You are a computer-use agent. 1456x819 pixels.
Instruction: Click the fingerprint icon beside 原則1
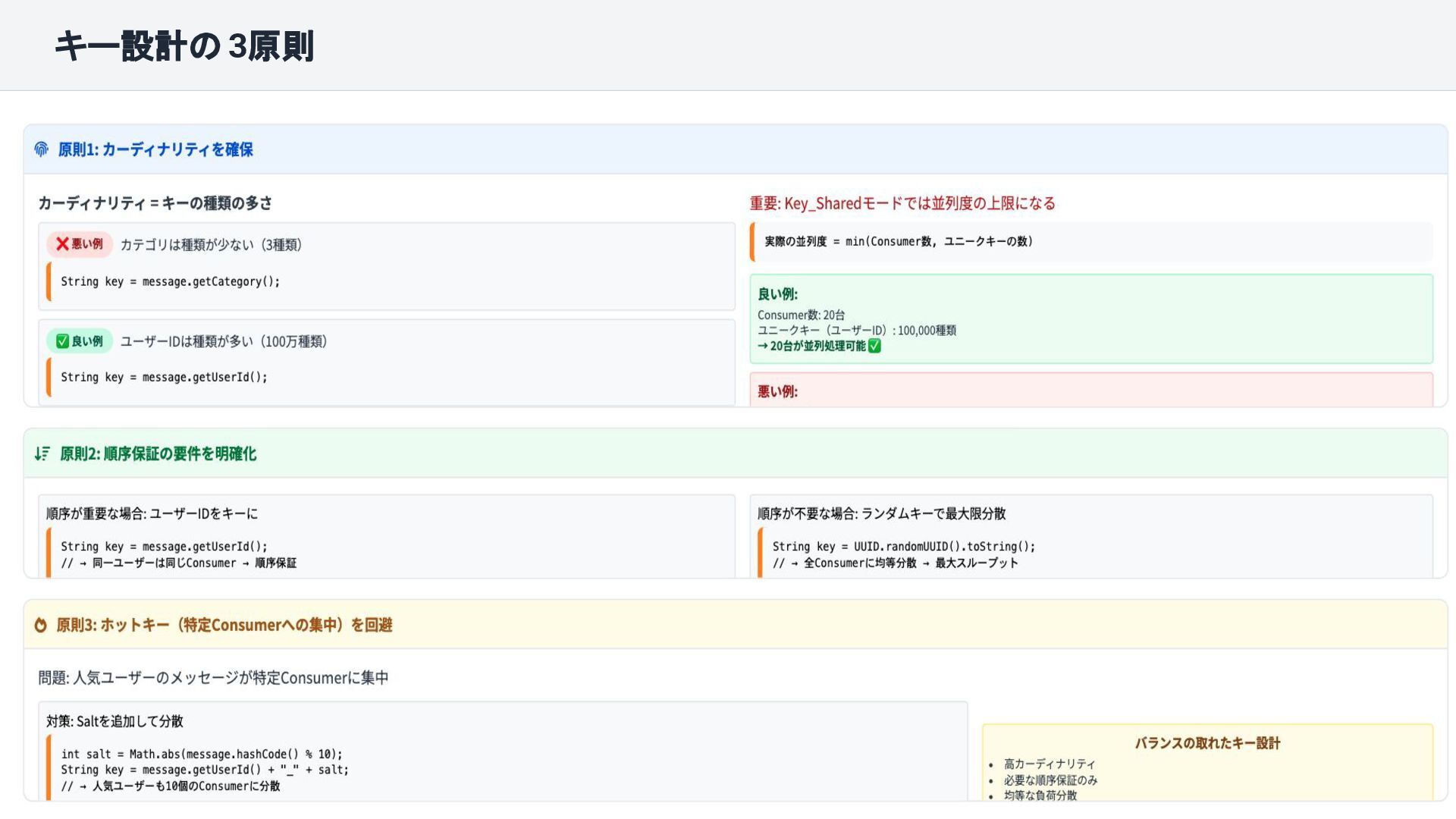(x=42, y=149)
